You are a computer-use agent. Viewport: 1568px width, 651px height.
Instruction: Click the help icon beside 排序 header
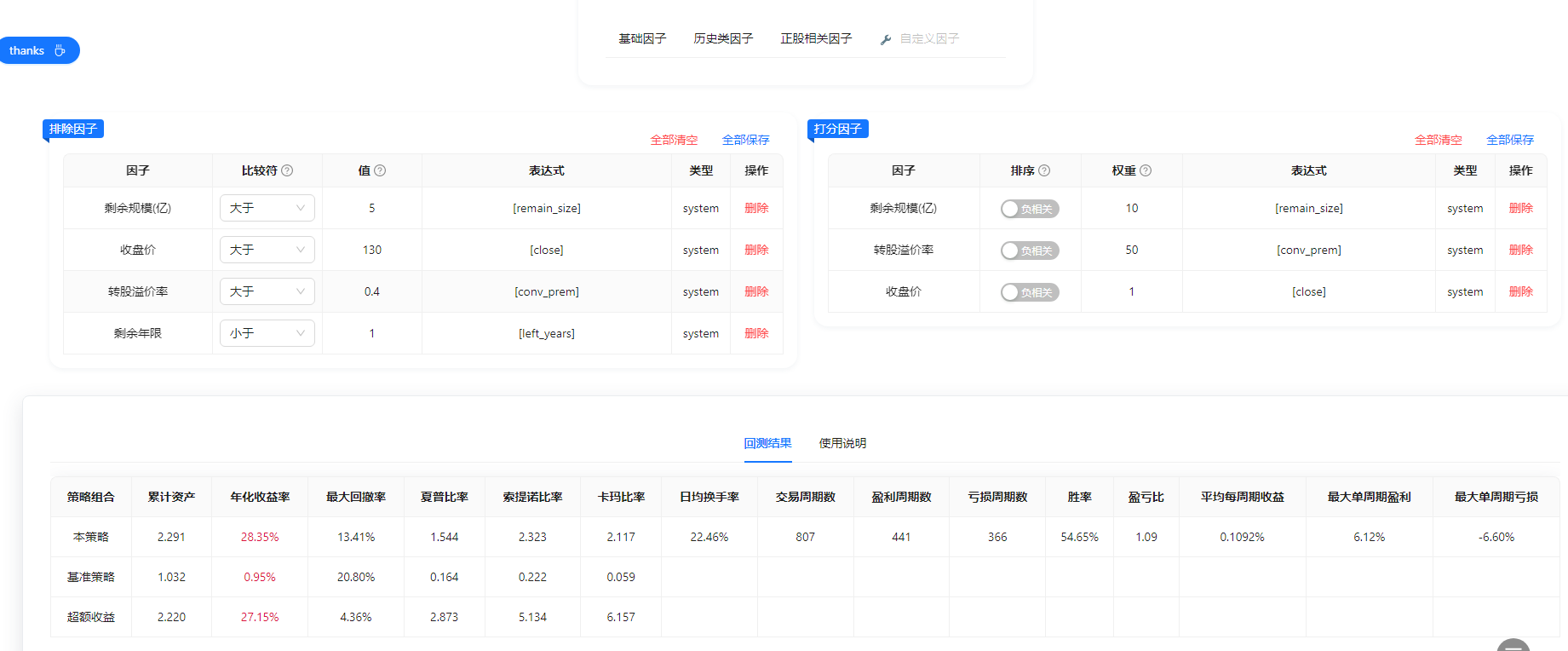point(1044,170)
